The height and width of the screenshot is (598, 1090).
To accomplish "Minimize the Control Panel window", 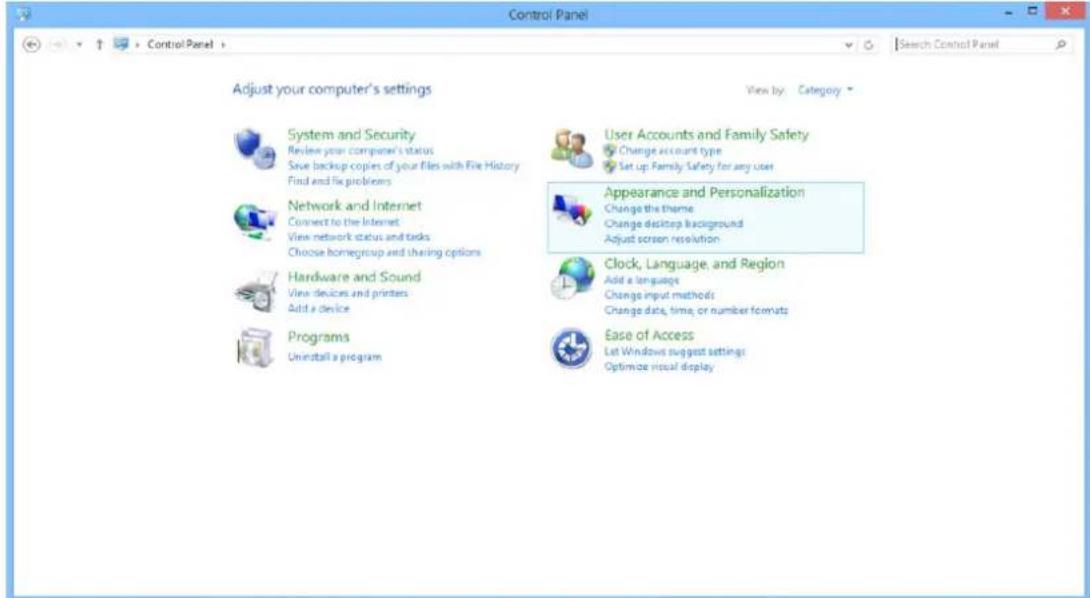I will 1009,13.
